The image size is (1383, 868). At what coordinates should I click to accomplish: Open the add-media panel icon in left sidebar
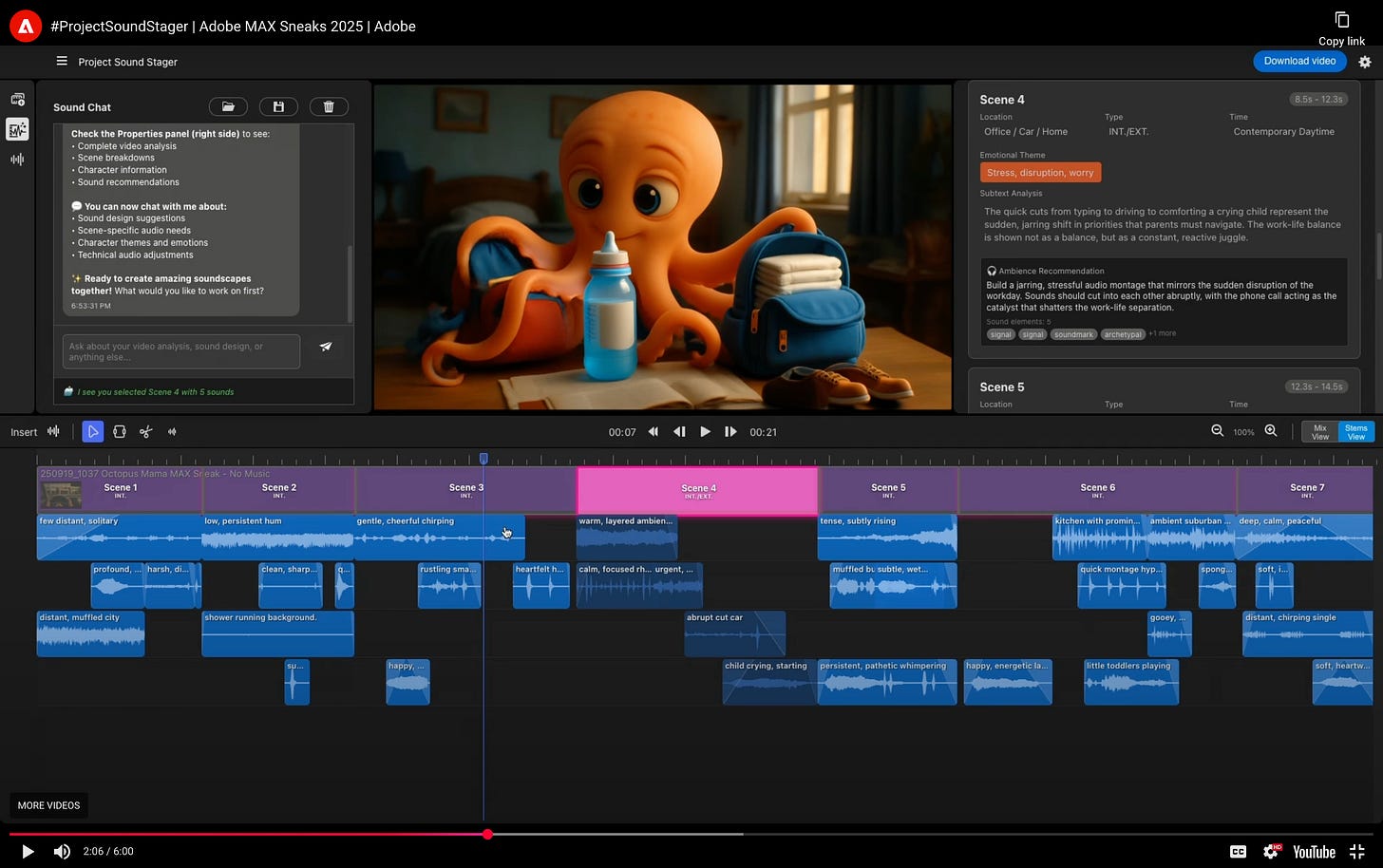click(x=17, y=99)
